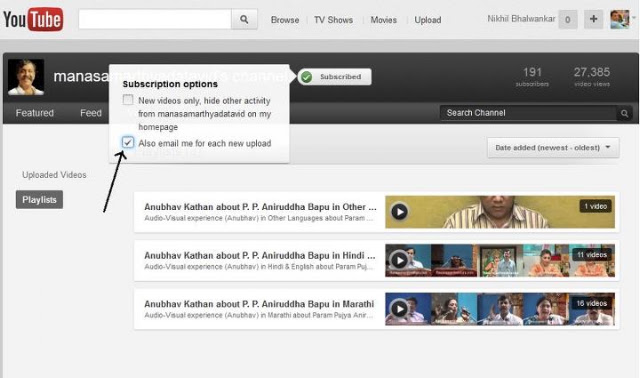Play the Marathi playlist
The image size is (640, 378).
tap(399, 309)
